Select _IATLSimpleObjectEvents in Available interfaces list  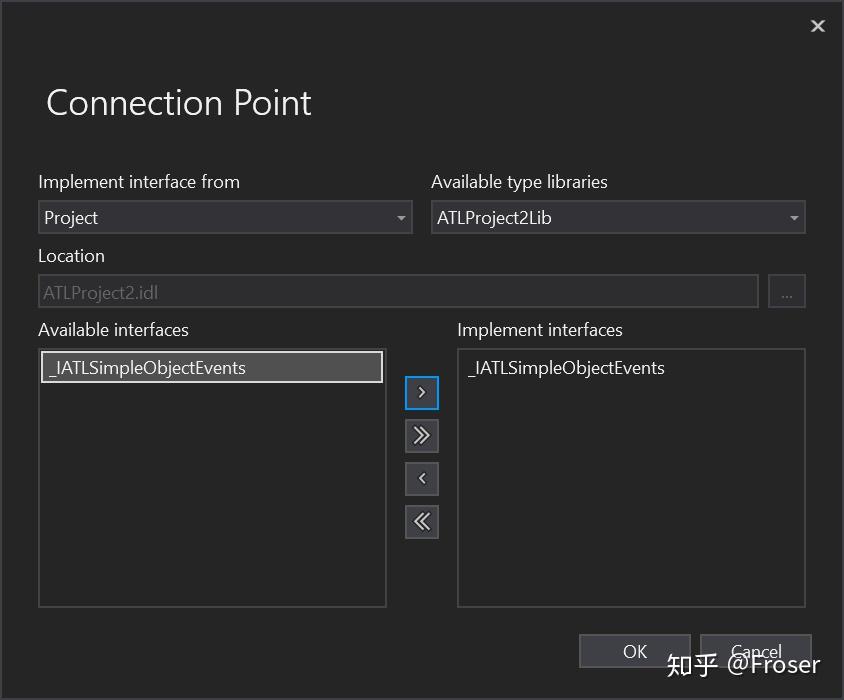tap(148, 368)
